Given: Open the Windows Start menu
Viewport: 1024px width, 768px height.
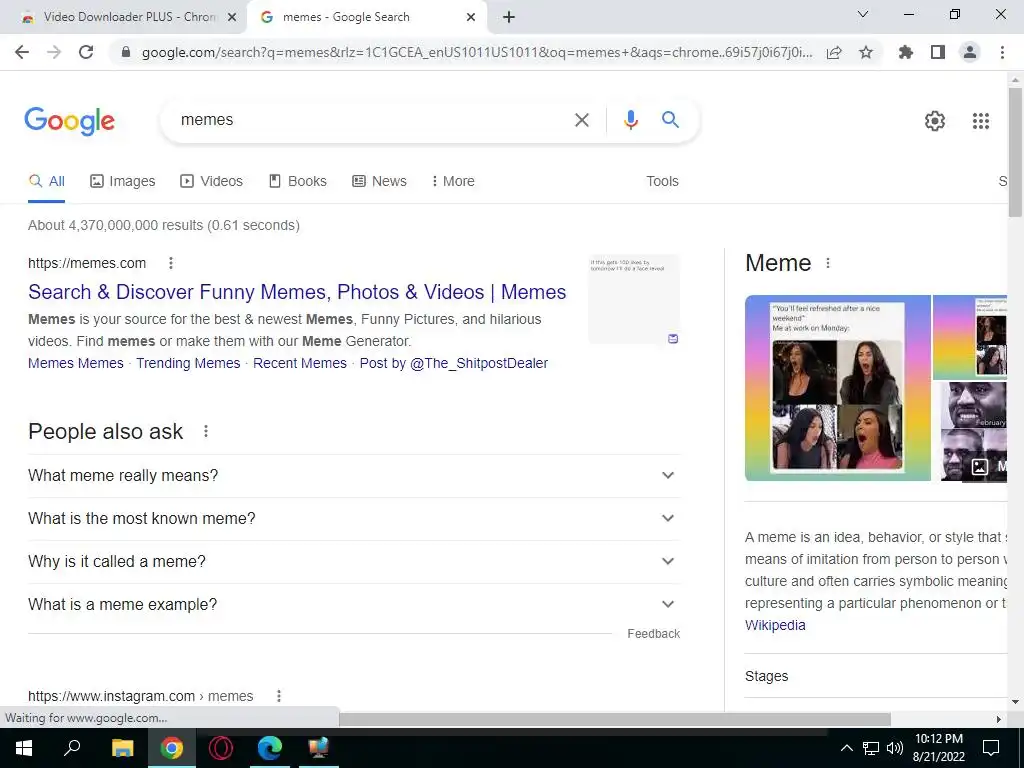Looking at the screenshot, I should pos(24,748).
